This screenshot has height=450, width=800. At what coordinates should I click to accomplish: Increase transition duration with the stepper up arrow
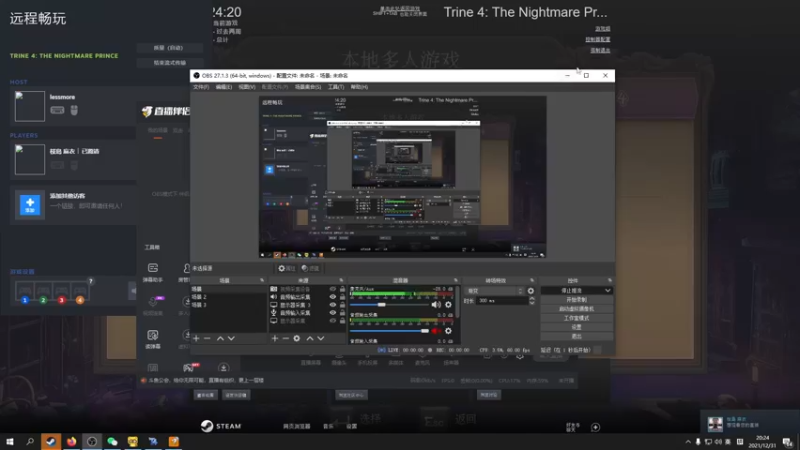click(532, 299)
